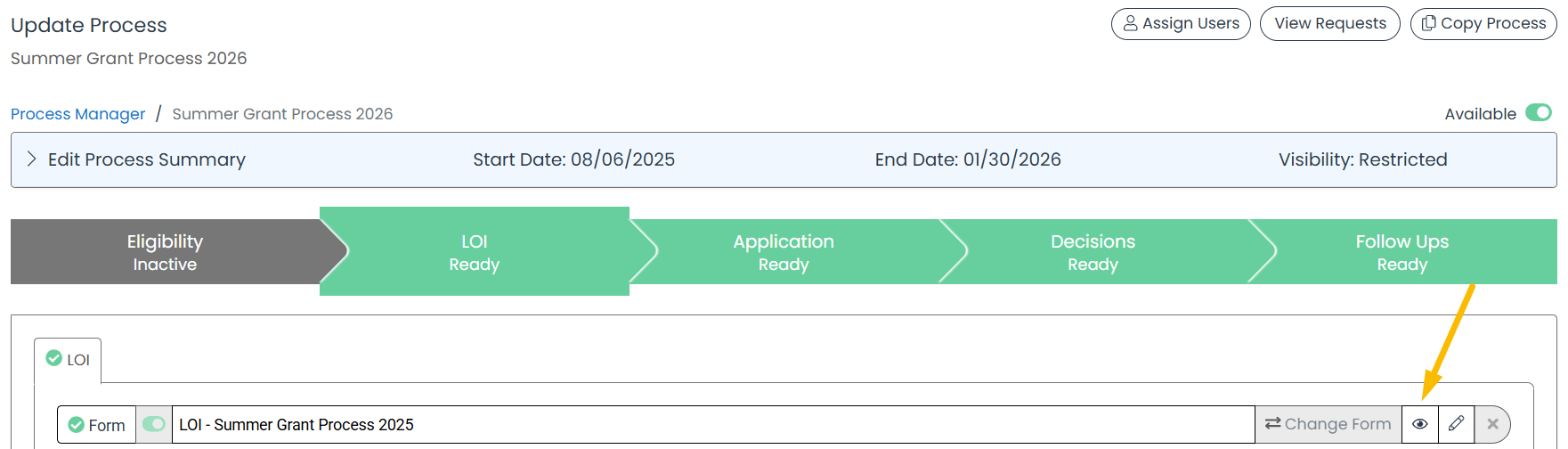Toggle the Form enable switch
The height and width of the screenshot is (449, 1568).
point(154,424)
